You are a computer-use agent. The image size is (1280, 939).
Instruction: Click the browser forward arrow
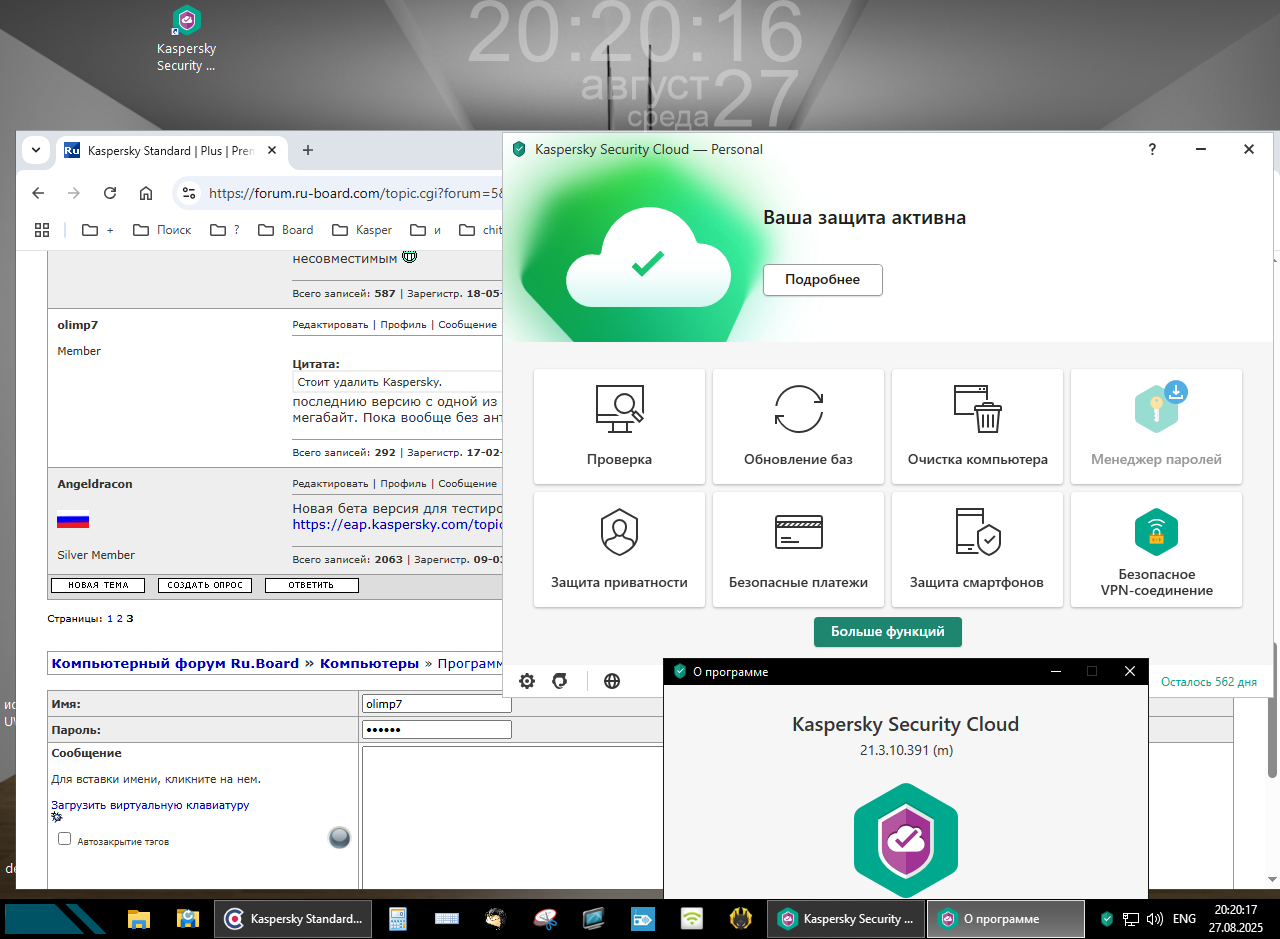74,193
